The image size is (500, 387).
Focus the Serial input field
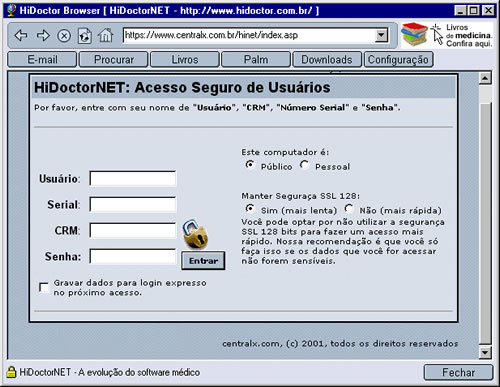[133, 204]
